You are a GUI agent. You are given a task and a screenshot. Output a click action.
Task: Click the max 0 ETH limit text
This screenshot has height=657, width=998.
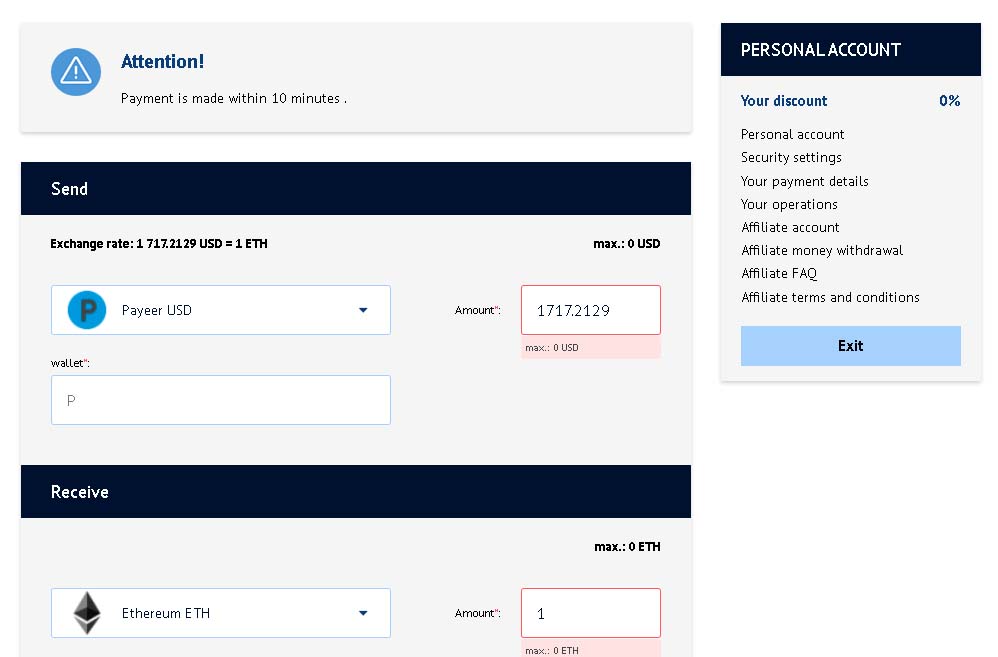(627, 547)
